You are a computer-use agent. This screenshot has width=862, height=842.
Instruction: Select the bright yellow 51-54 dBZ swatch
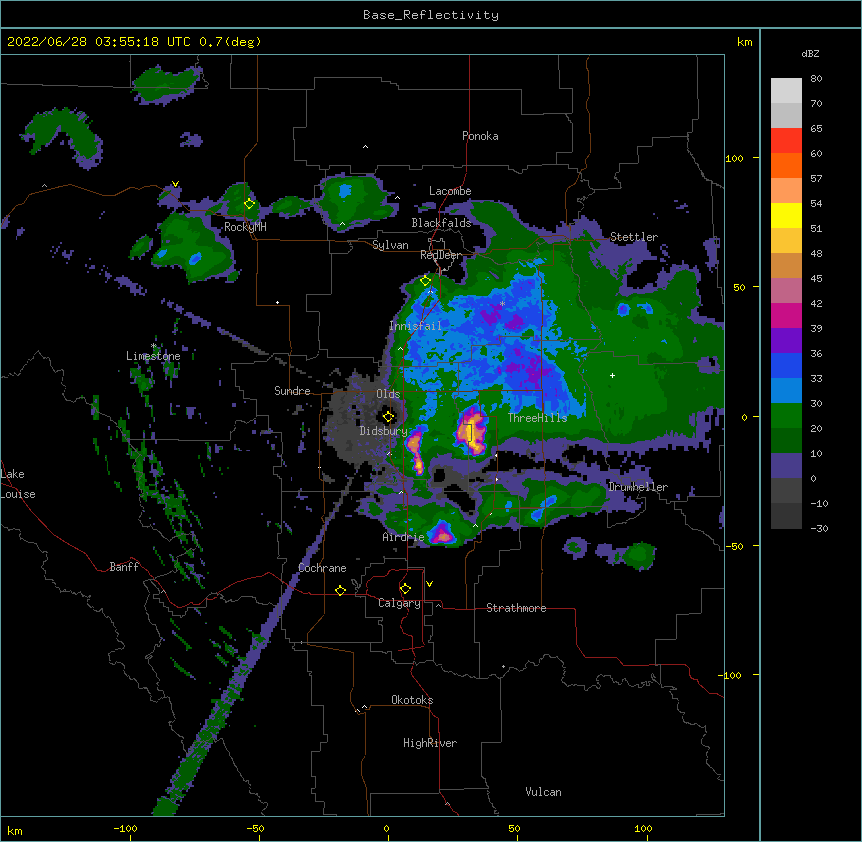[x=786, y=215]
